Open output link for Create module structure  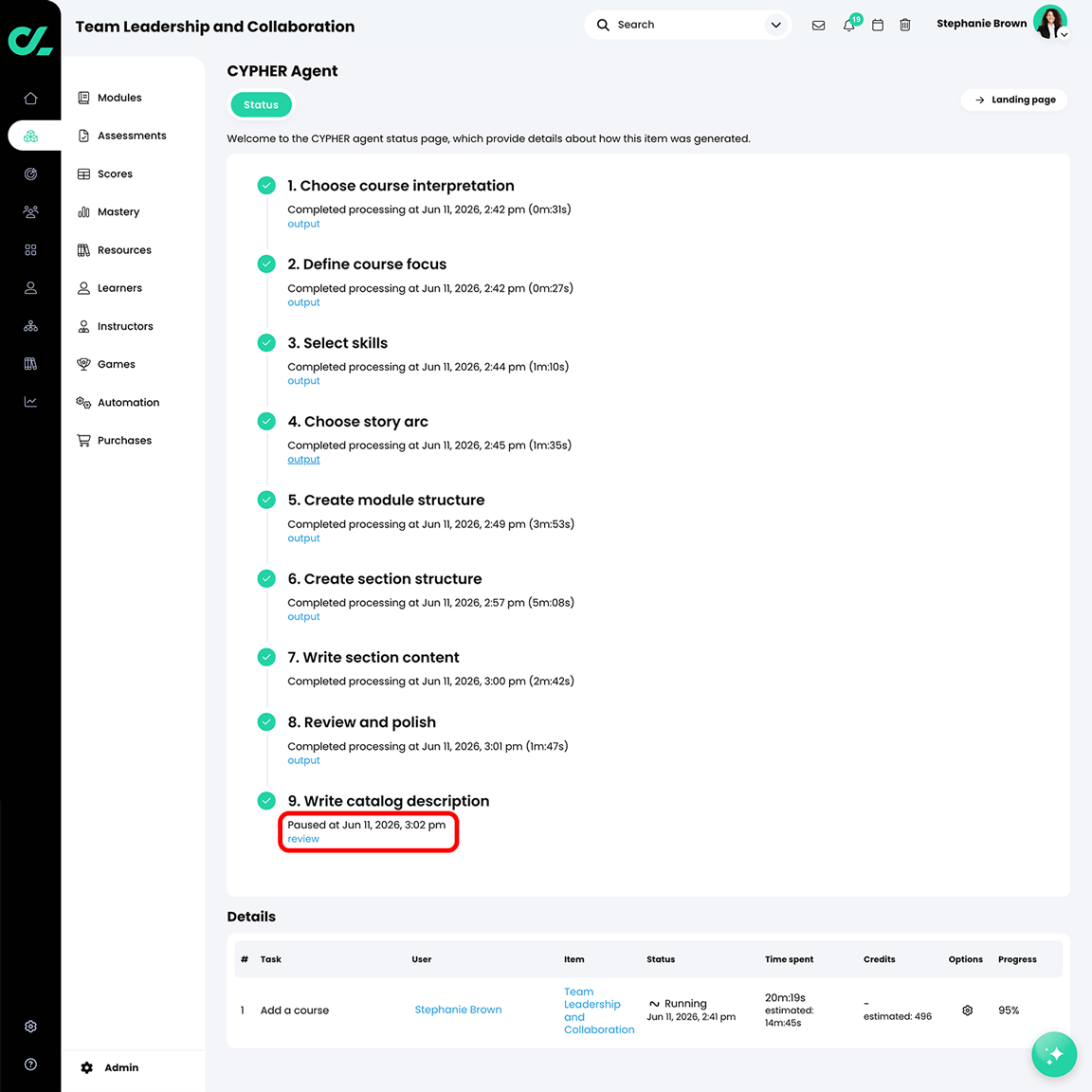(303, 538)
